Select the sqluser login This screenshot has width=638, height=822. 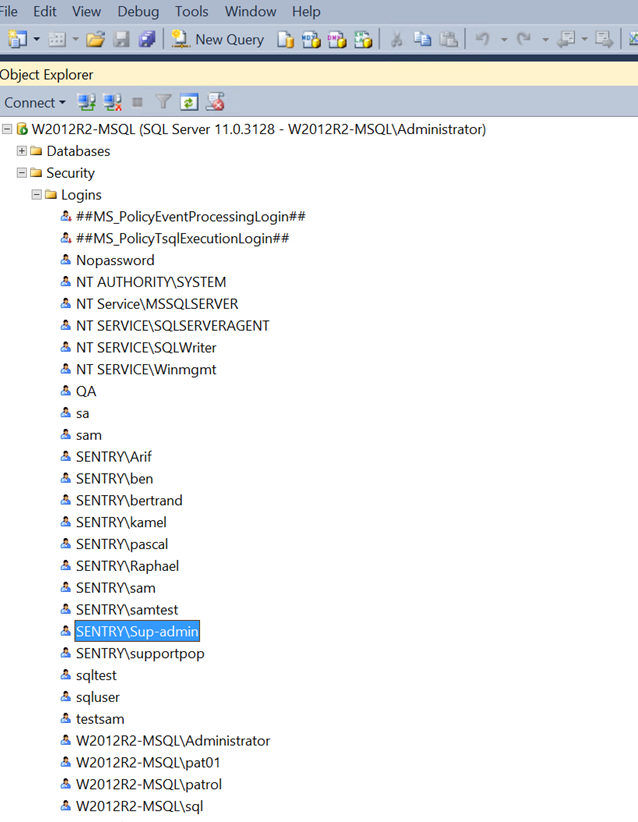point(98,697)
